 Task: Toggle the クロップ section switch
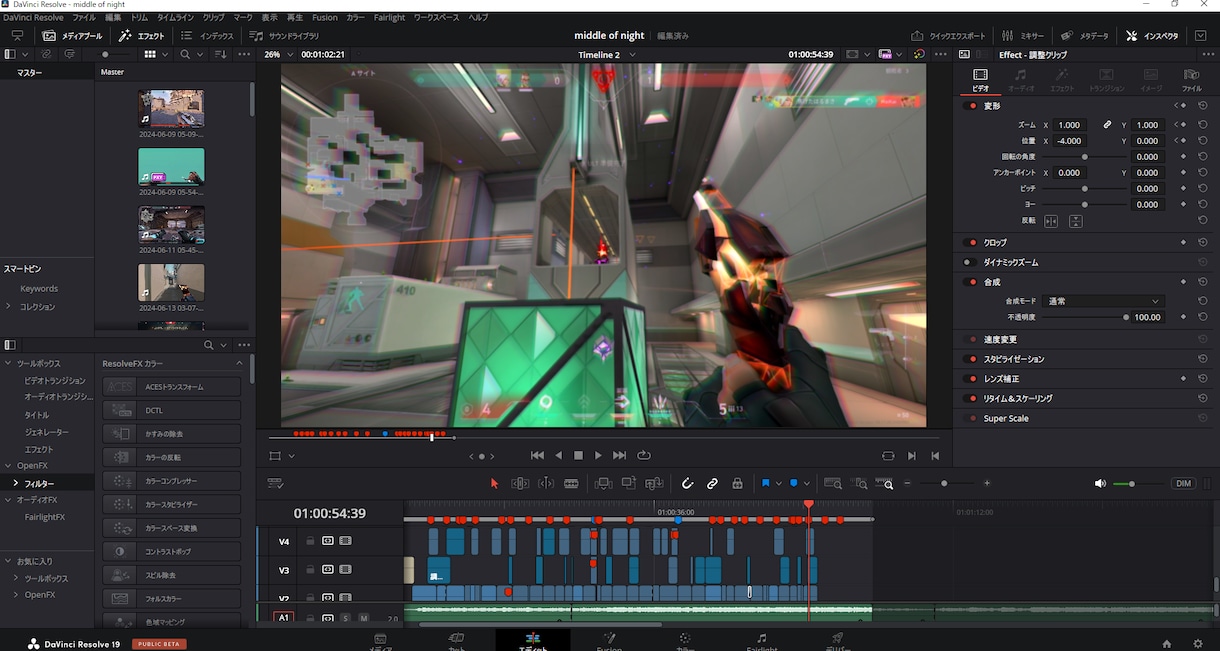click(970, 242)
